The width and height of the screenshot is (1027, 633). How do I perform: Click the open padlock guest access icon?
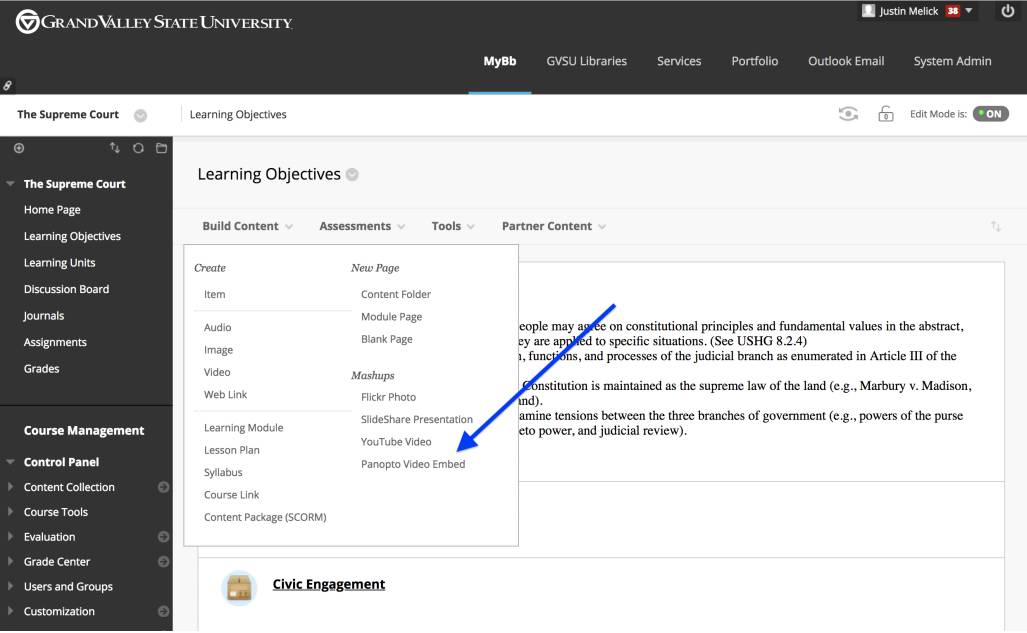coord(885,114)
